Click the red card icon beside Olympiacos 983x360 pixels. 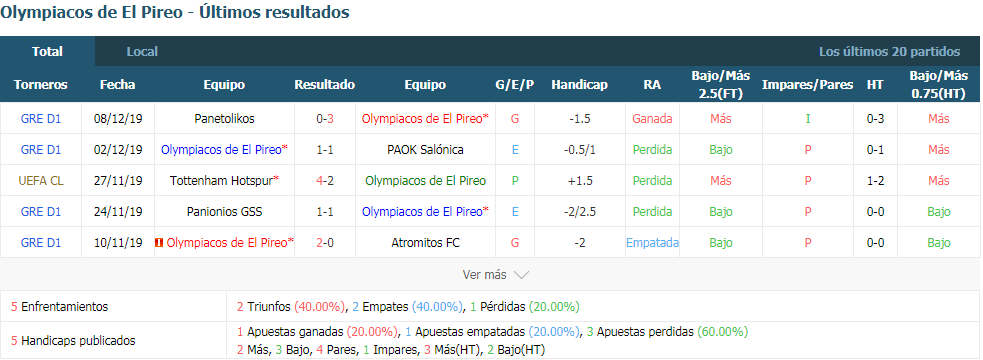(x=159, y=243)
